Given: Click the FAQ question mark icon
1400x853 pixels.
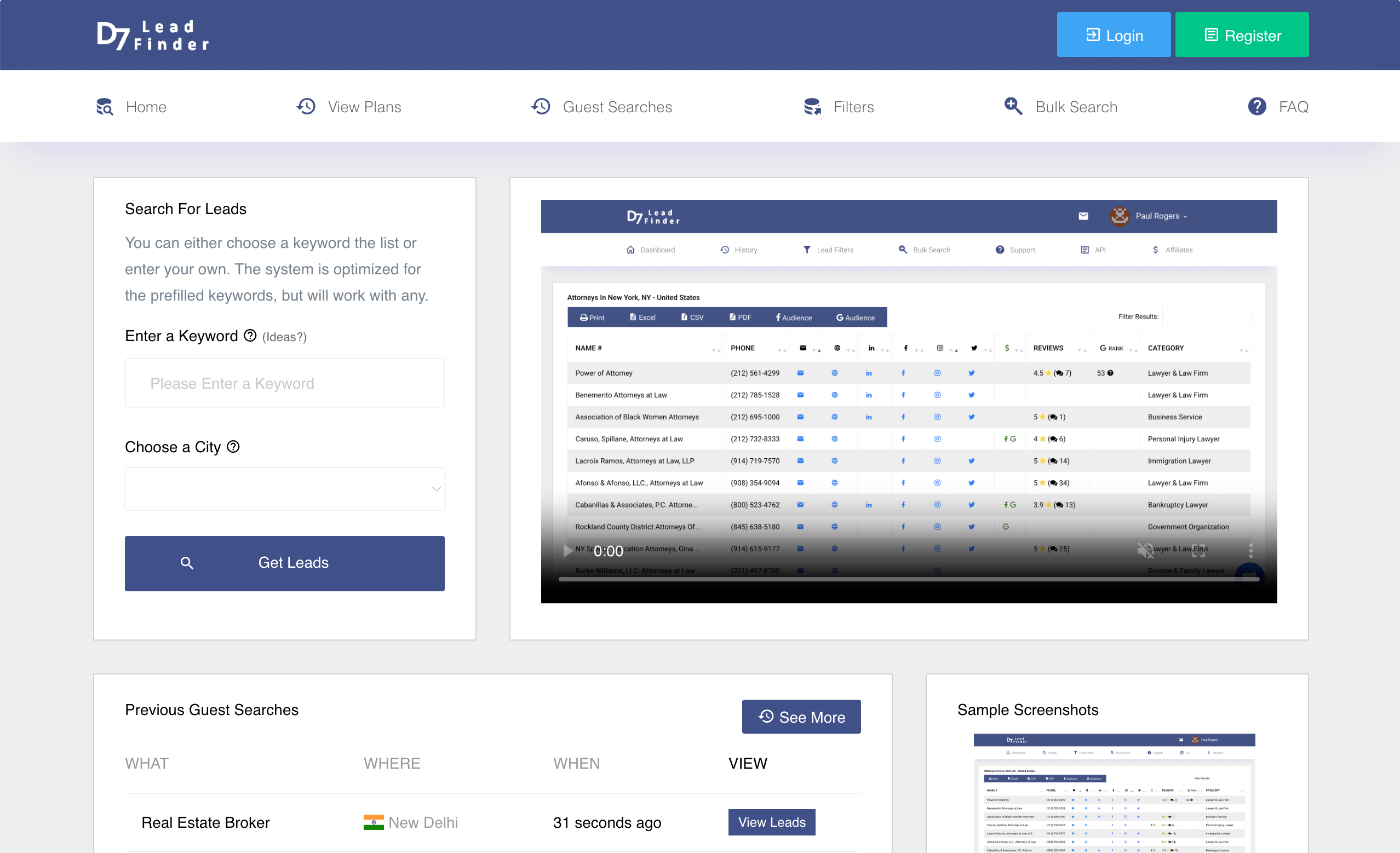Looking at the screenshot, I should click(x=1257, y=106).
